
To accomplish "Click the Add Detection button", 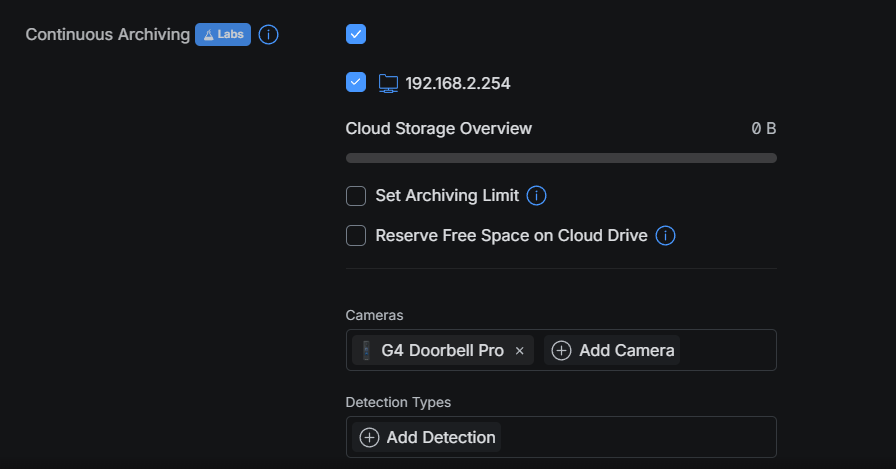I will [426, 437].
